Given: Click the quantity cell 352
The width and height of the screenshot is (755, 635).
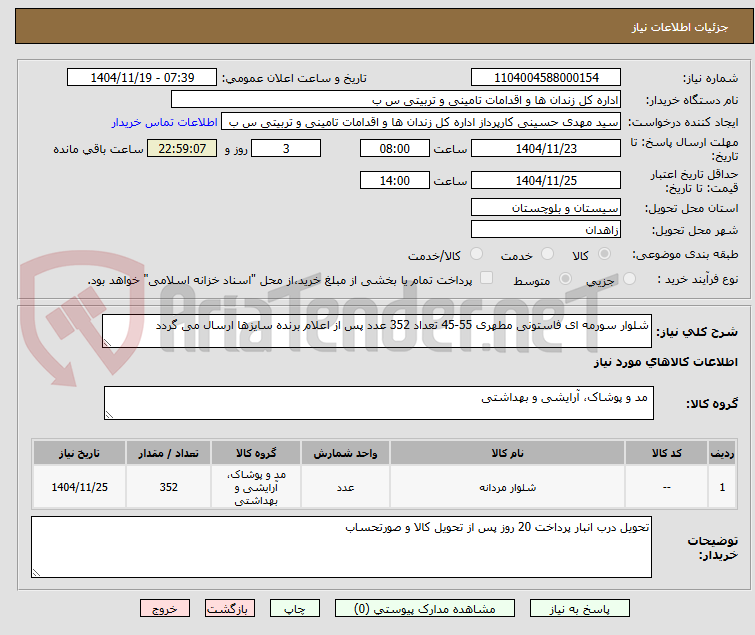Looking at the screenshot, I should coord(168,487).
